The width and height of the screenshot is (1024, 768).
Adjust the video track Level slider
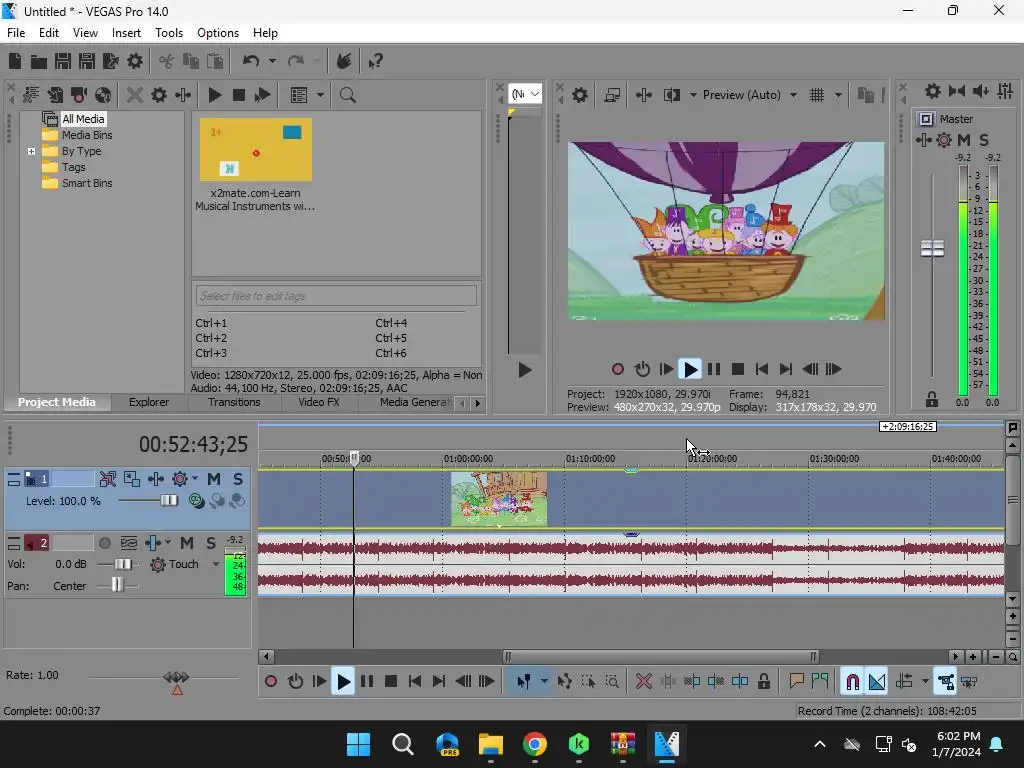pos(168,501)
